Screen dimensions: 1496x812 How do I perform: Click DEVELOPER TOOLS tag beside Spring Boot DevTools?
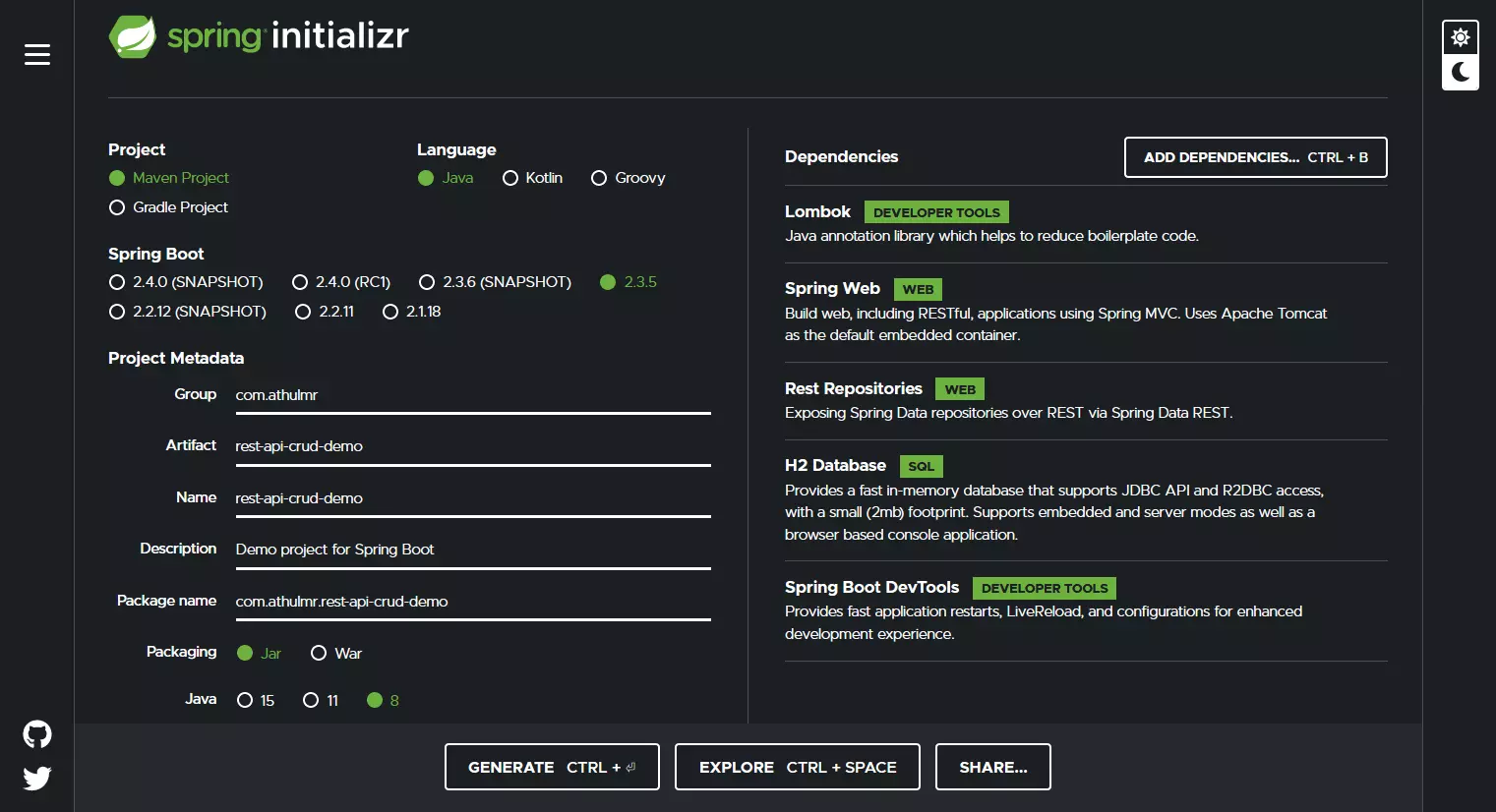click(x=1045, y=589)
